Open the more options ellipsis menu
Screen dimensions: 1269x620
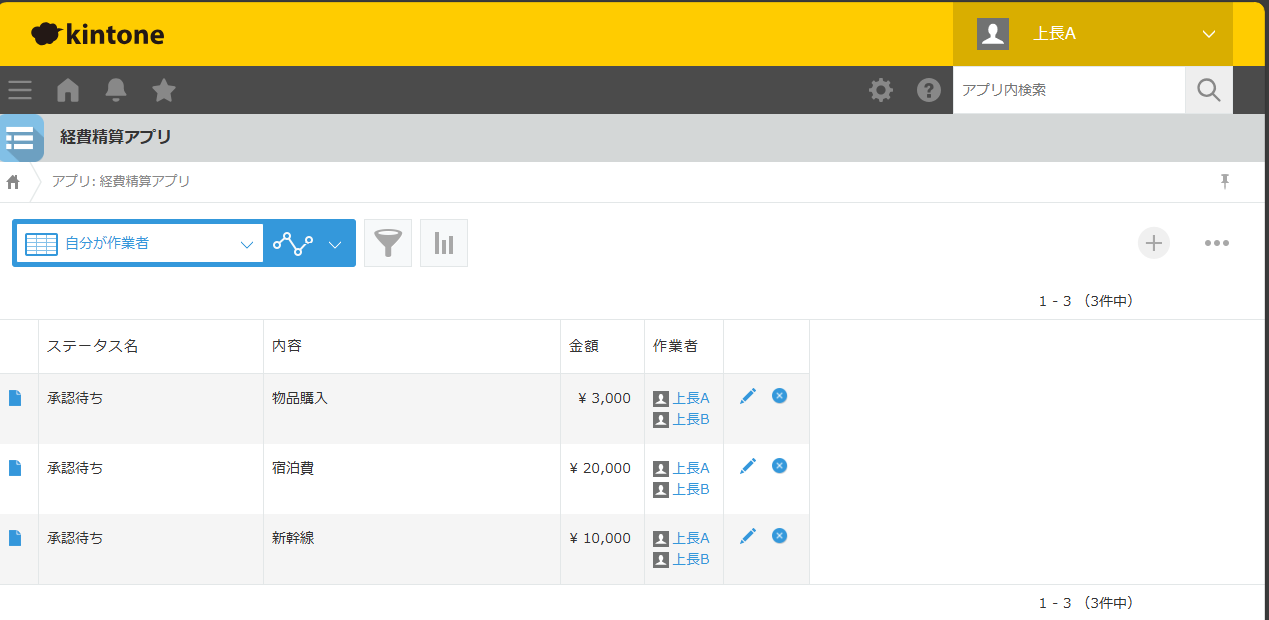(x=1216, y=243)
